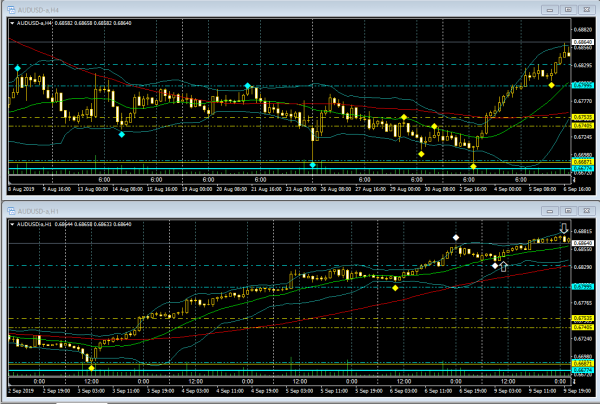Select the white up arrow in H1 chart
Screen dimensions: 600x404
tap(504, 266)
